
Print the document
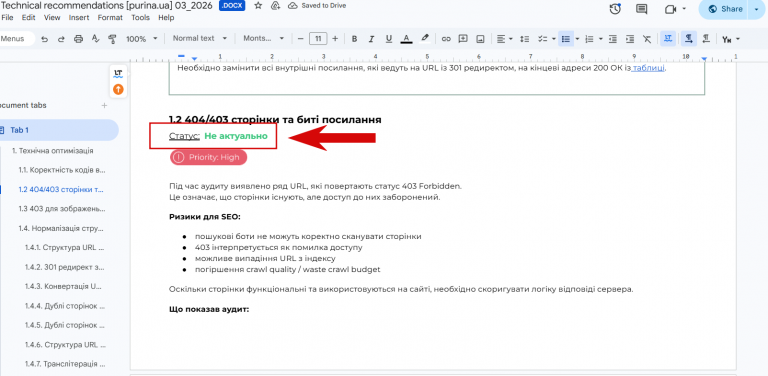coord(78,39)
